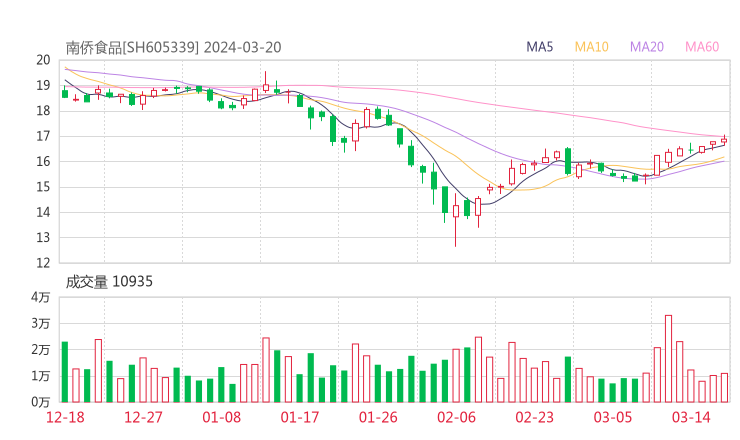The image size is (740, 440).
Task: Click the price axis label 12
Action: pyautogui.click(x=43, y=262)
